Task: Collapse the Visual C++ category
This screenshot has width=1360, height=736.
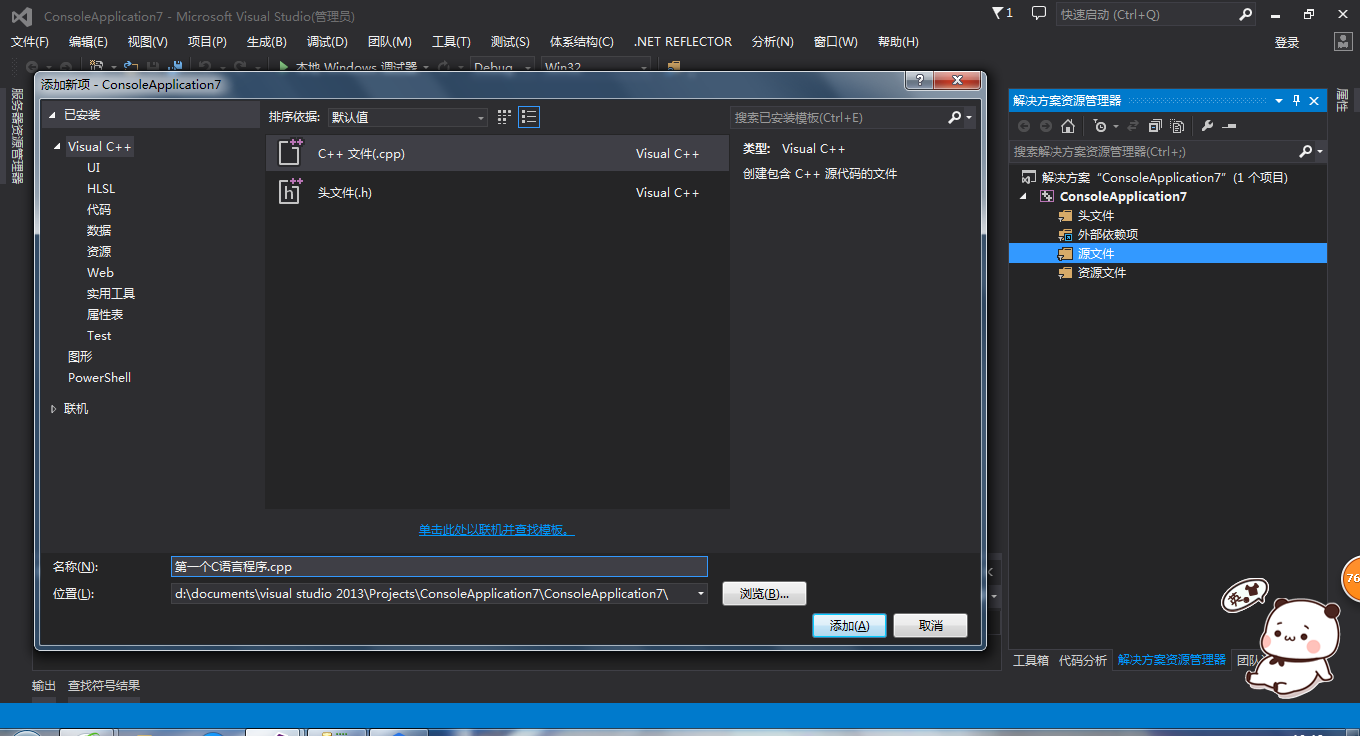Action: click(x=58, y=147)
